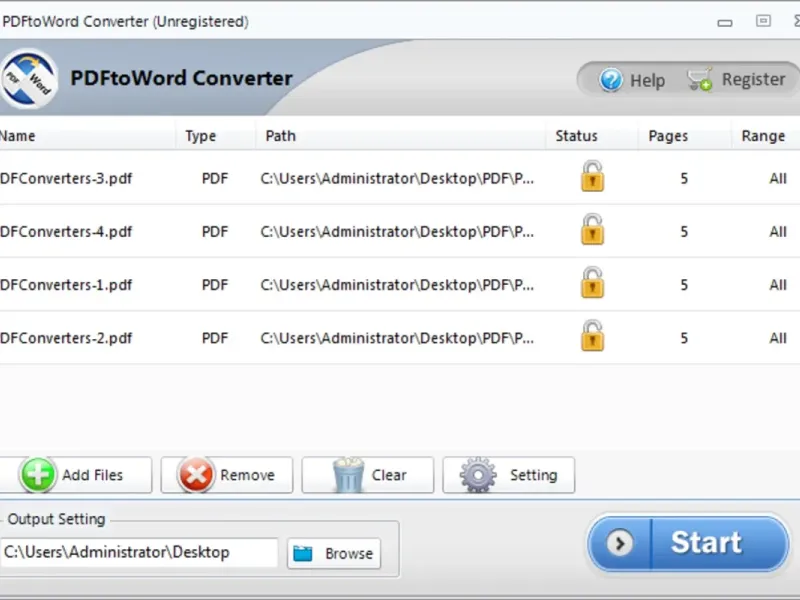Click the PDF type cell of DFConverters-2.pdf

215,338
